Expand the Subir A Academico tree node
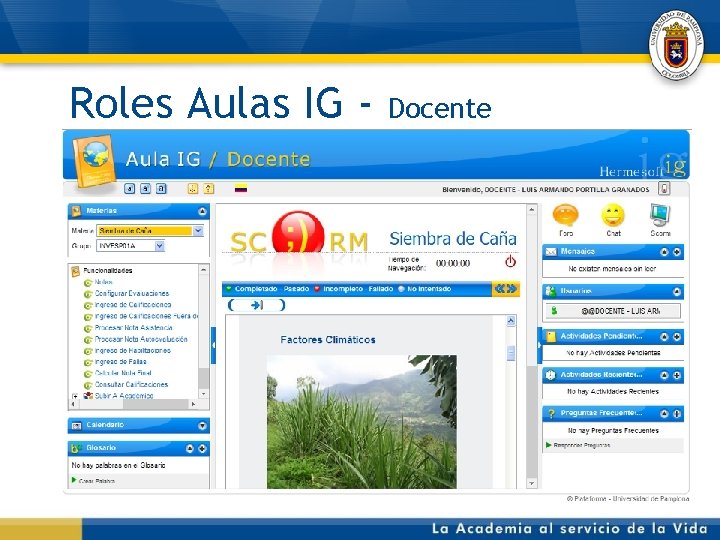This screenshot has height=540, width=720. 75,395
